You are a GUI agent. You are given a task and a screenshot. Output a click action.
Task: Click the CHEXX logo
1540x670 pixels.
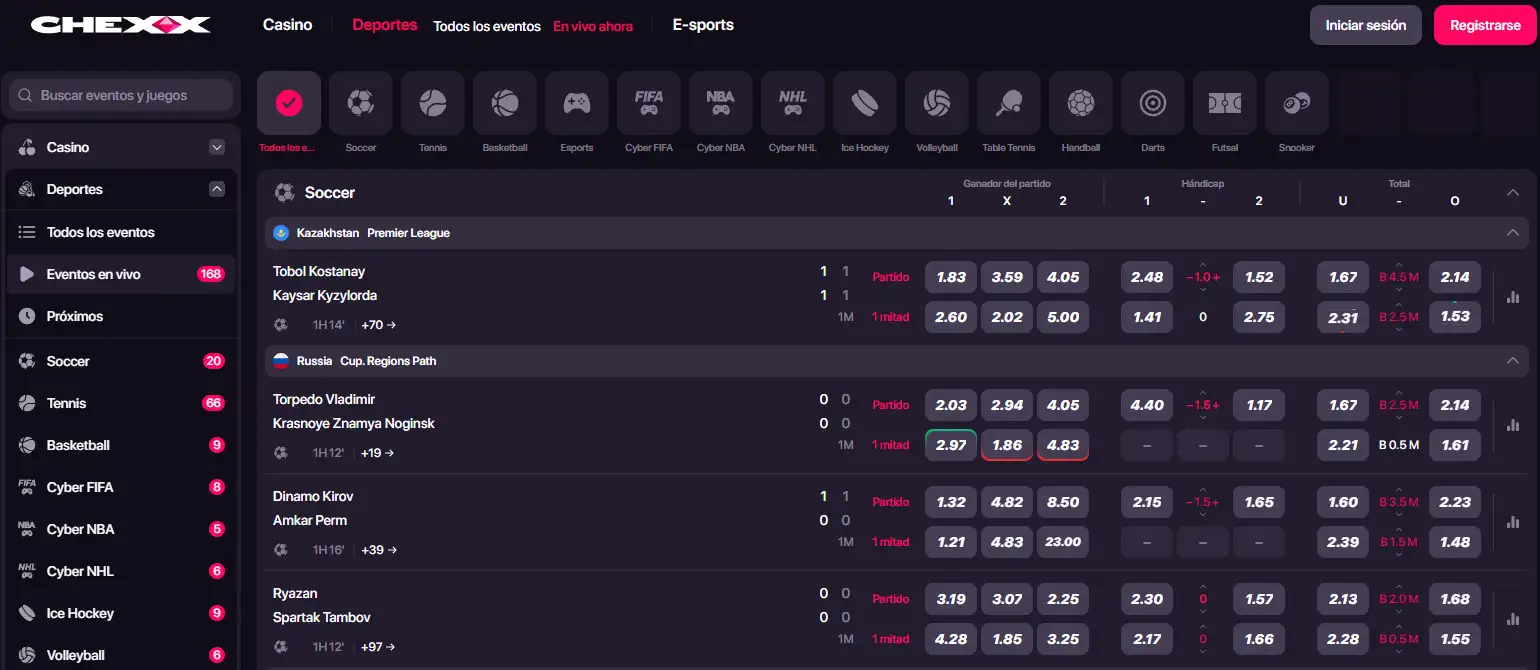coord(120,25)
